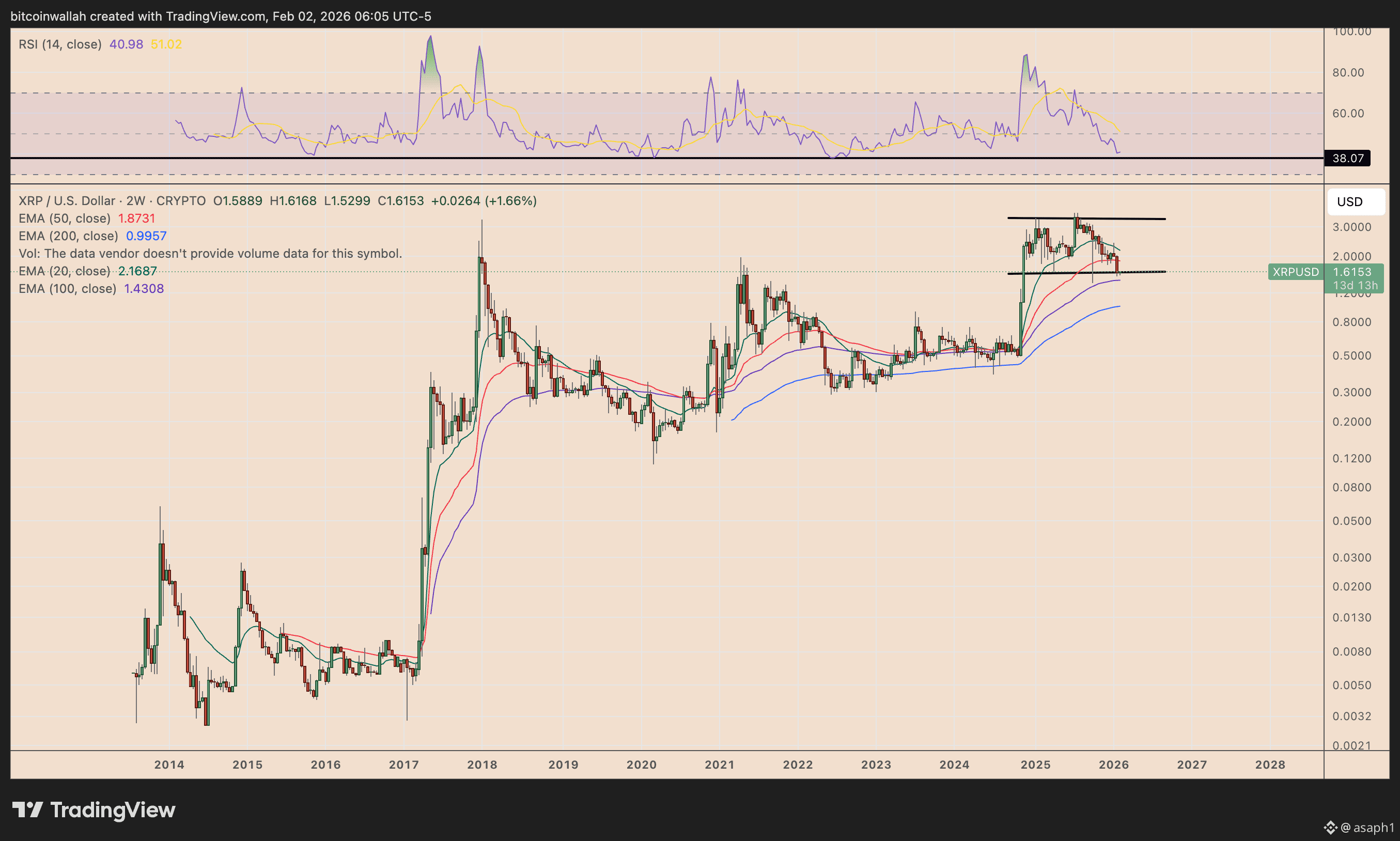Screen dimensions: 1400x841
Task: Click the bitcoinwallah snapshot caption at top
Action: pos(221,17)
